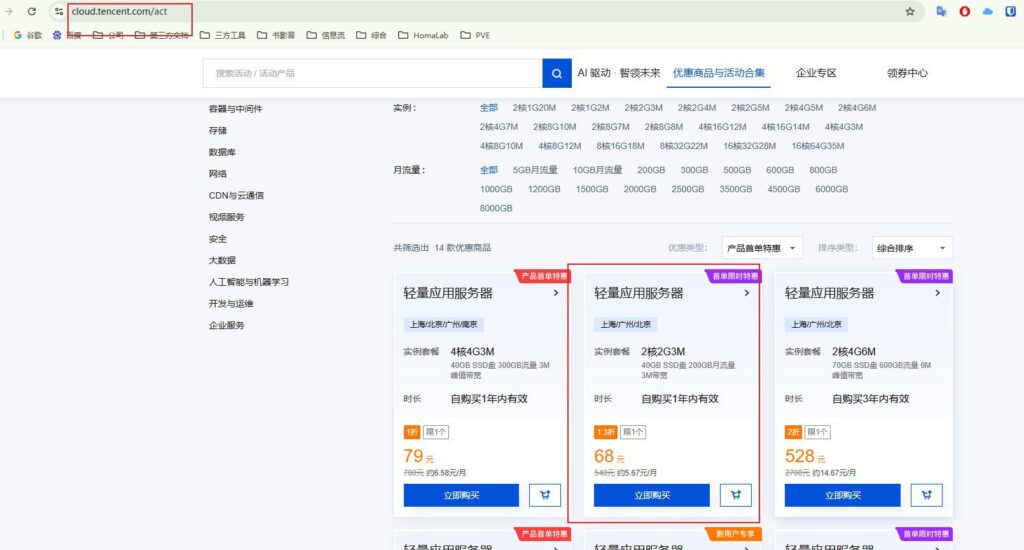Select 人工智能与机器学习 in the sidebar

pyautogui.click(x=248, y=282)
